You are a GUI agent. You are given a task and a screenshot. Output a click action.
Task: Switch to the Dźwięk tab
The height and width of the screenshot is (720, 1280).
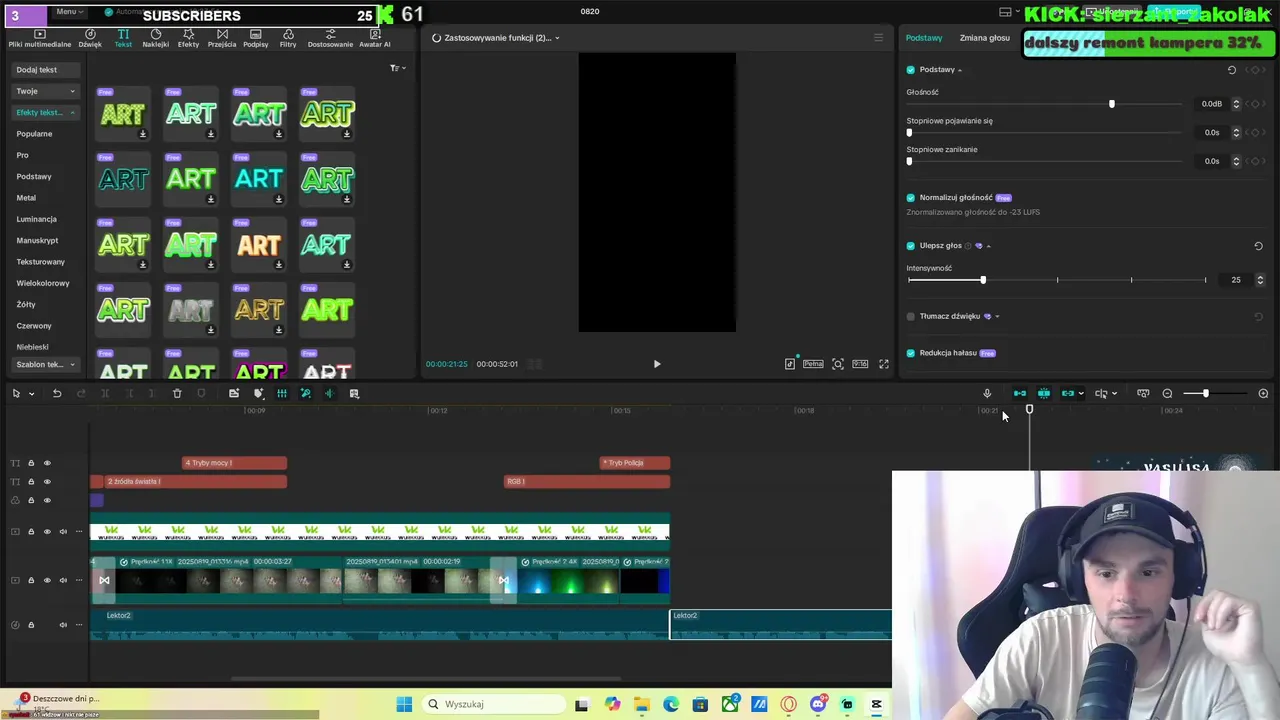pos(90,38)
